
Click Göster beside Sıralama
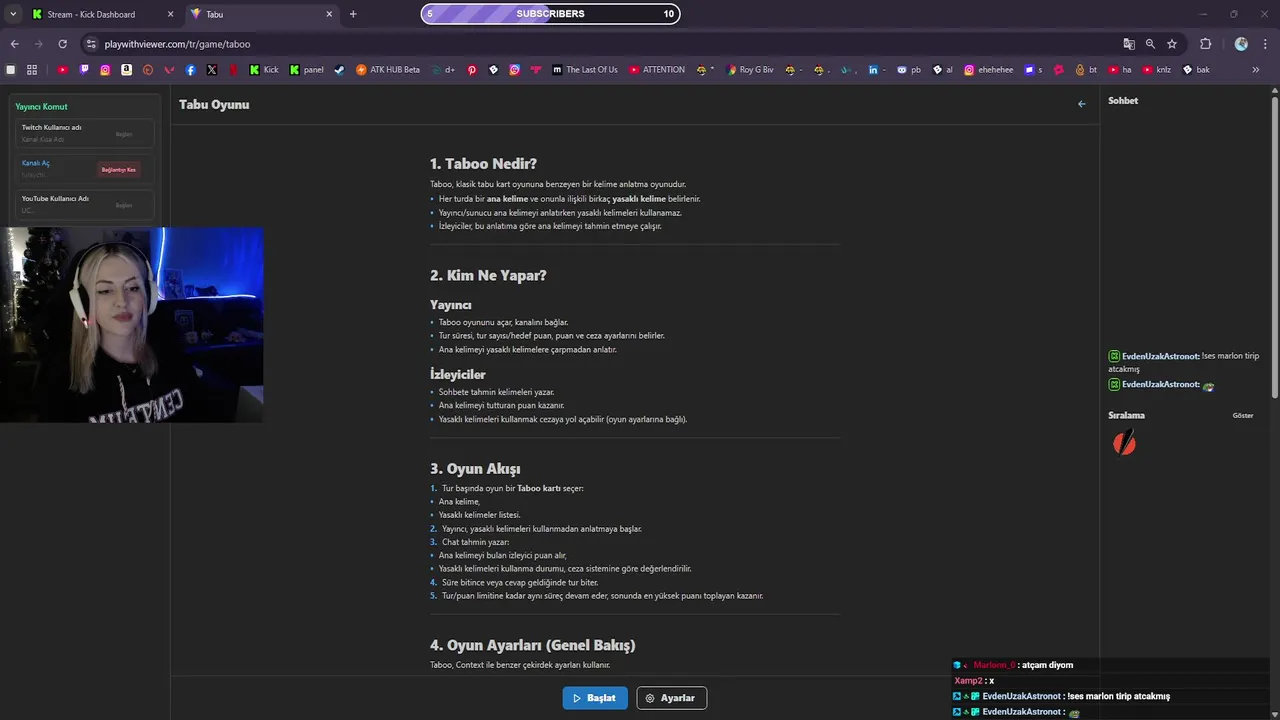(x=1242, y=415)
